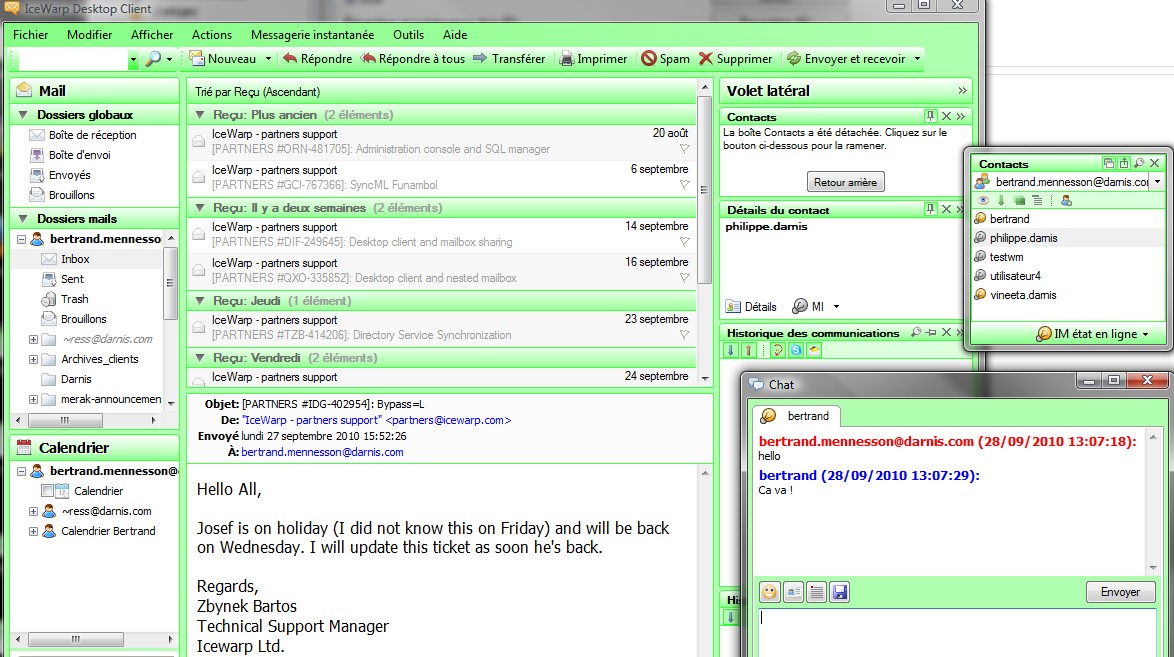Expand the Archives_clients folder
The image size is (1174, 657).
(33, 359)
